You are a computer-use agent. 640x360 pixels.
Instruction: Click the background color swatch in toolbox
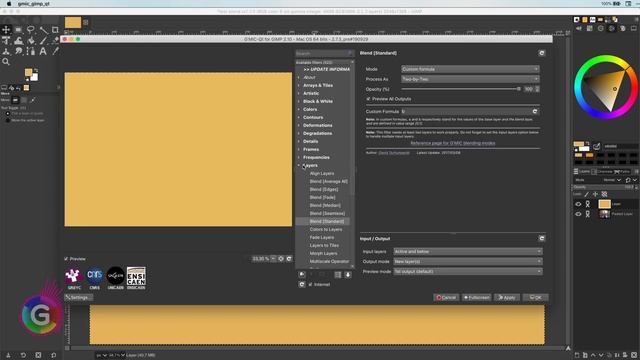click(x=35, y=77)
